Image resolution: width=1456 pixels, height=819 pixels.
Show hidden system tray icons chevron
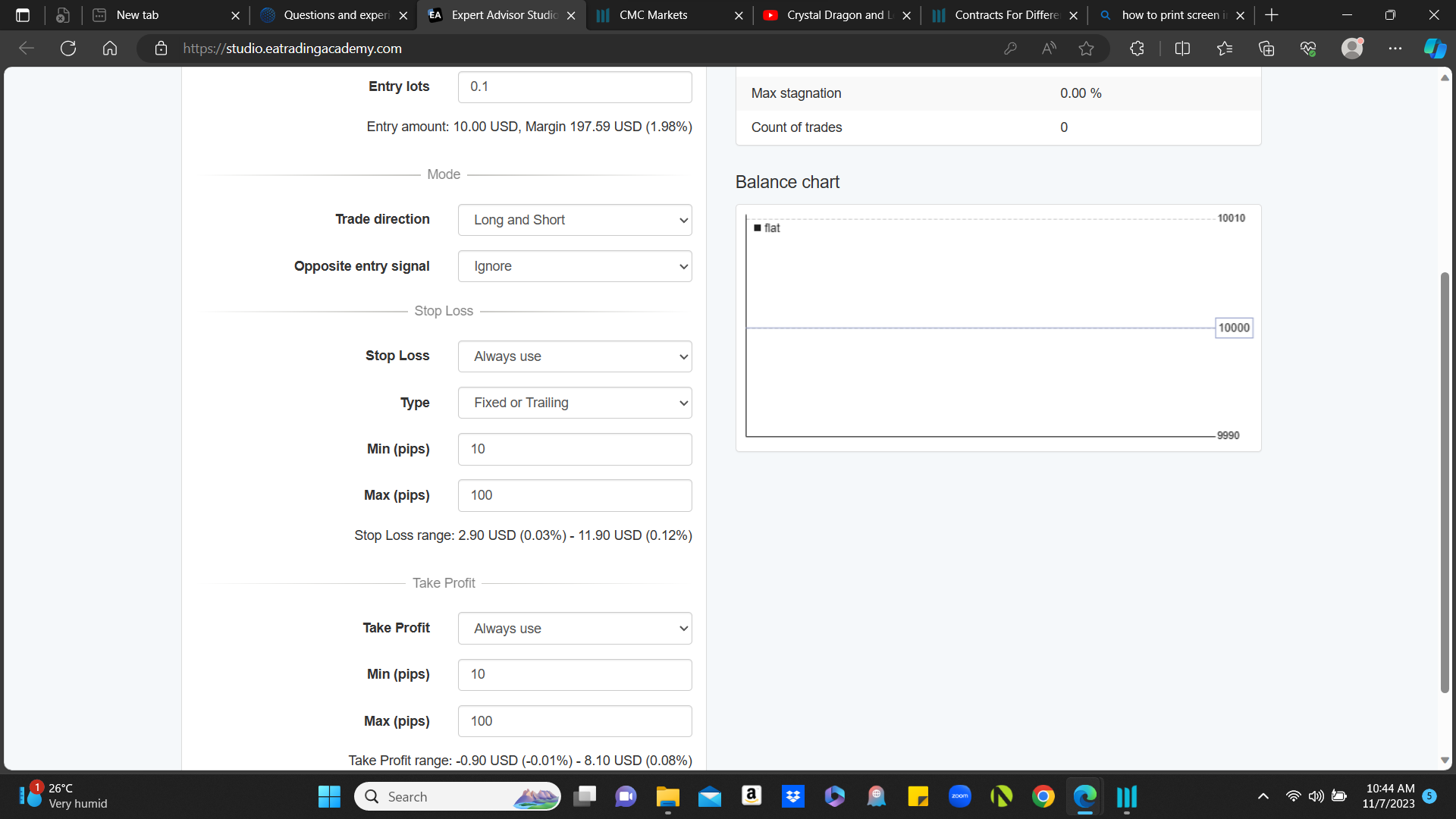coord(1263,796)
